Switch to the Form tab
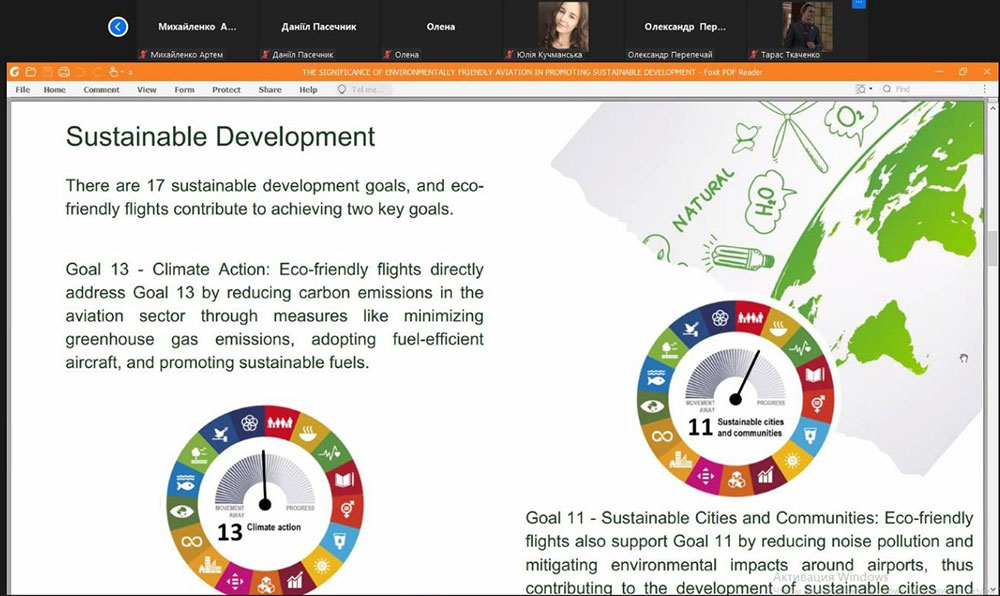 (x=184, y=90)
